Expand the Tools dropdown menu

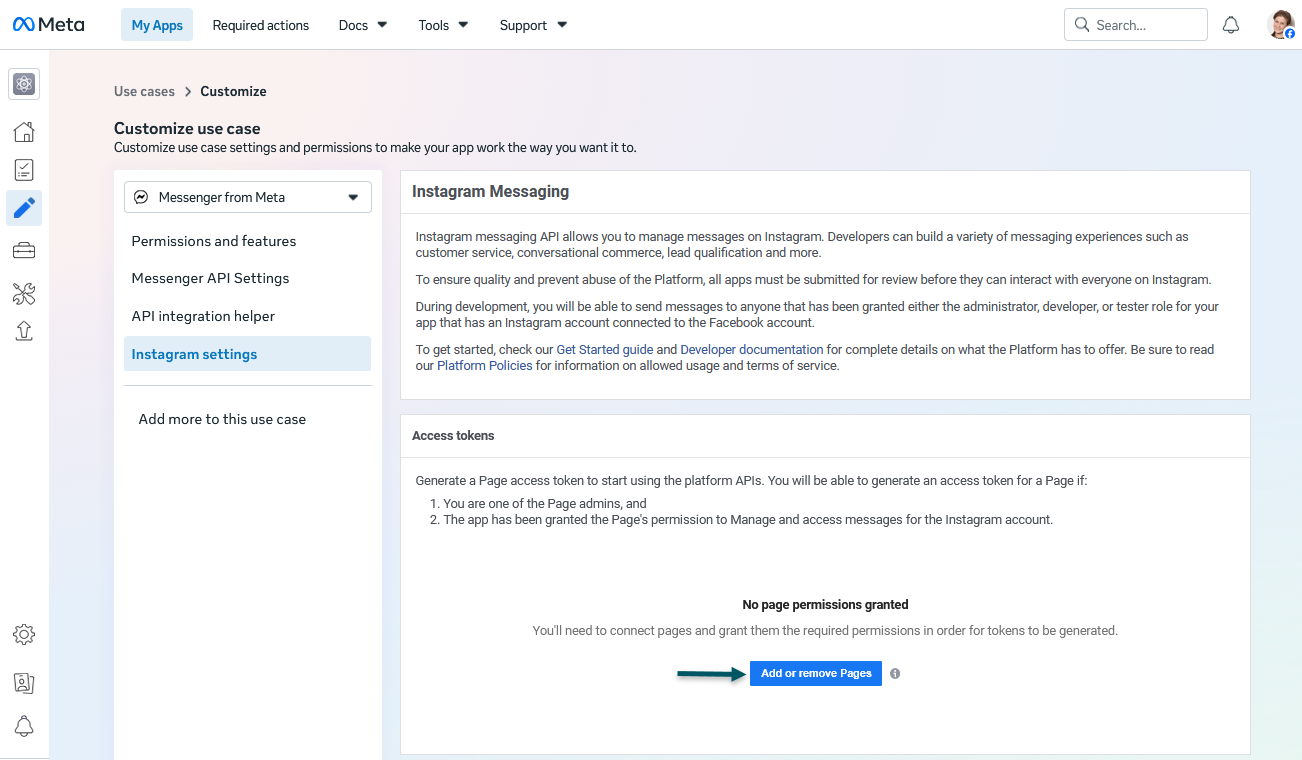point(443,25)
